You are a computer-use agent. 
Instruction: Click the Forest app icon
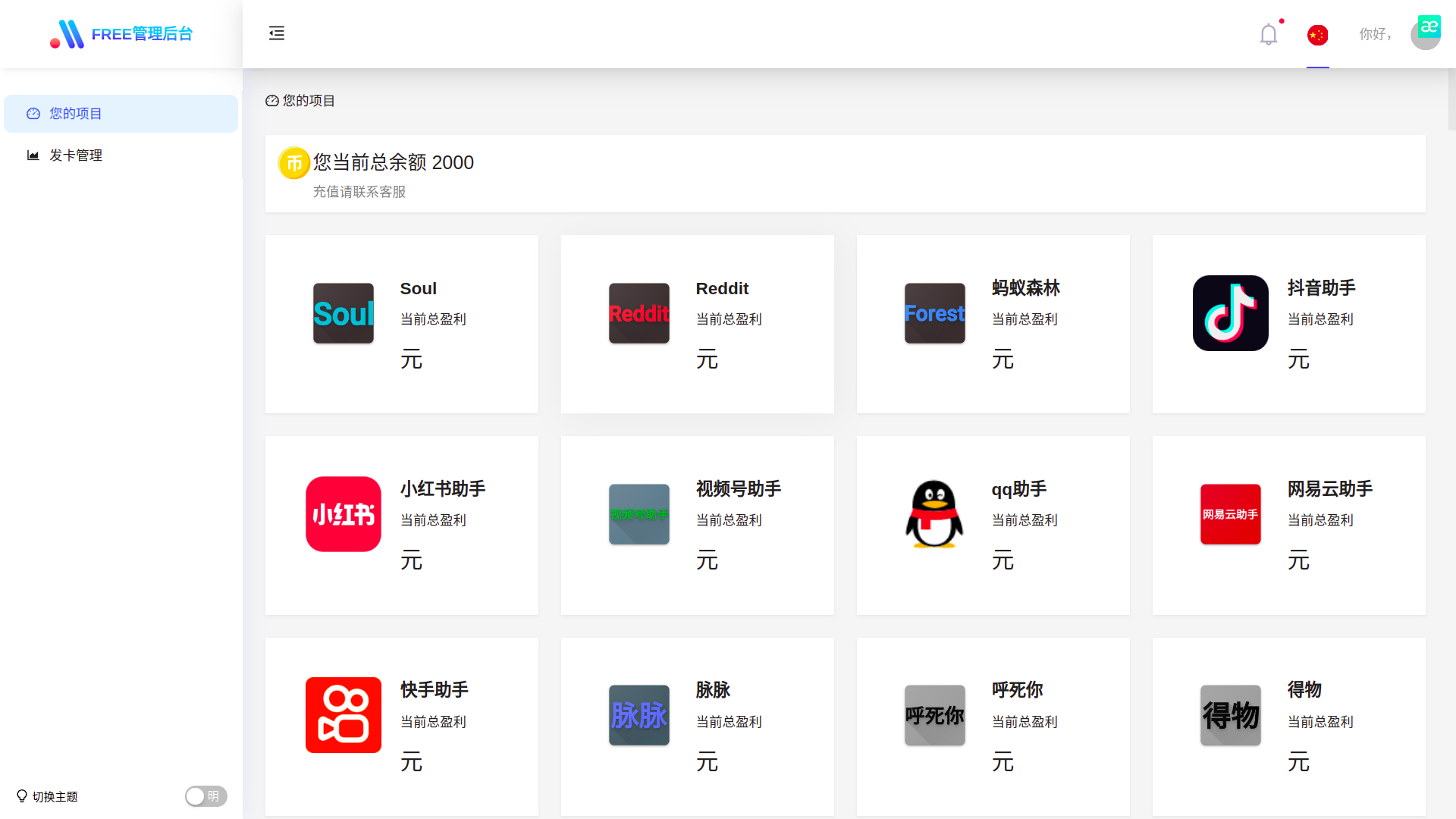click(935, 313)
